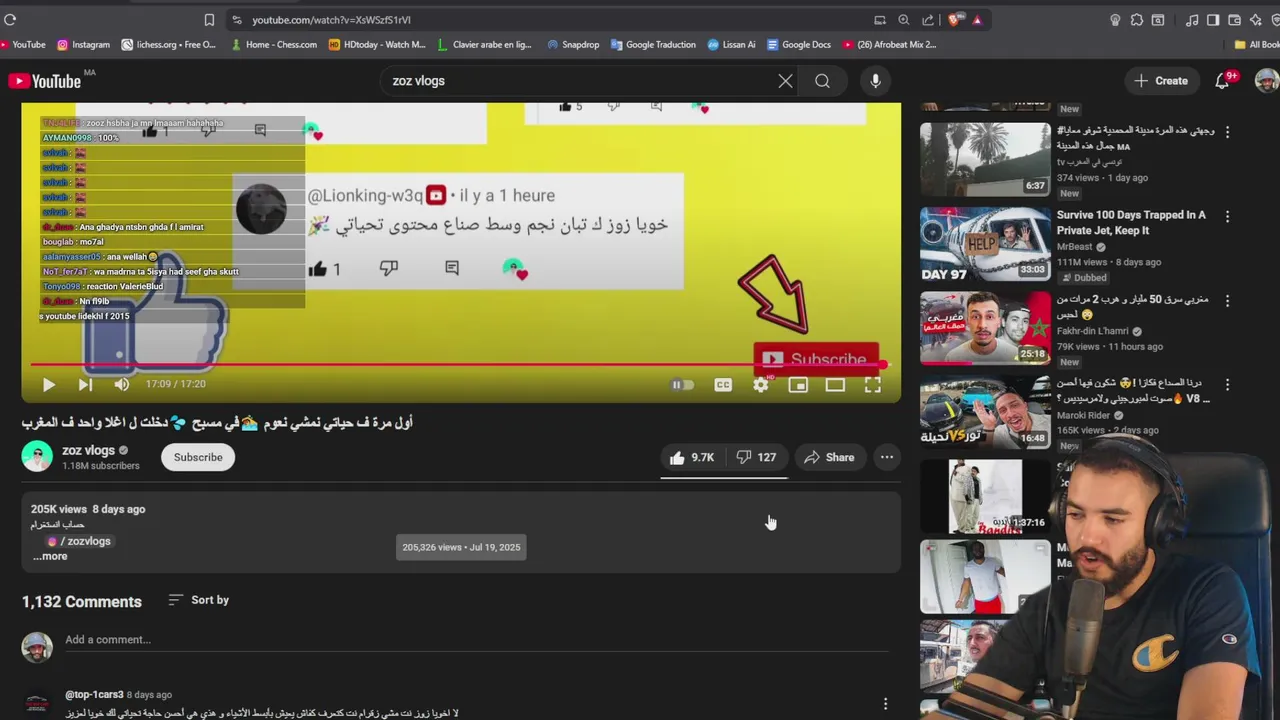The height and width of the screenshot is (720, 1280).
Task: Subscribe to the zoz vlogs channel
Action: tap(198, 457)
